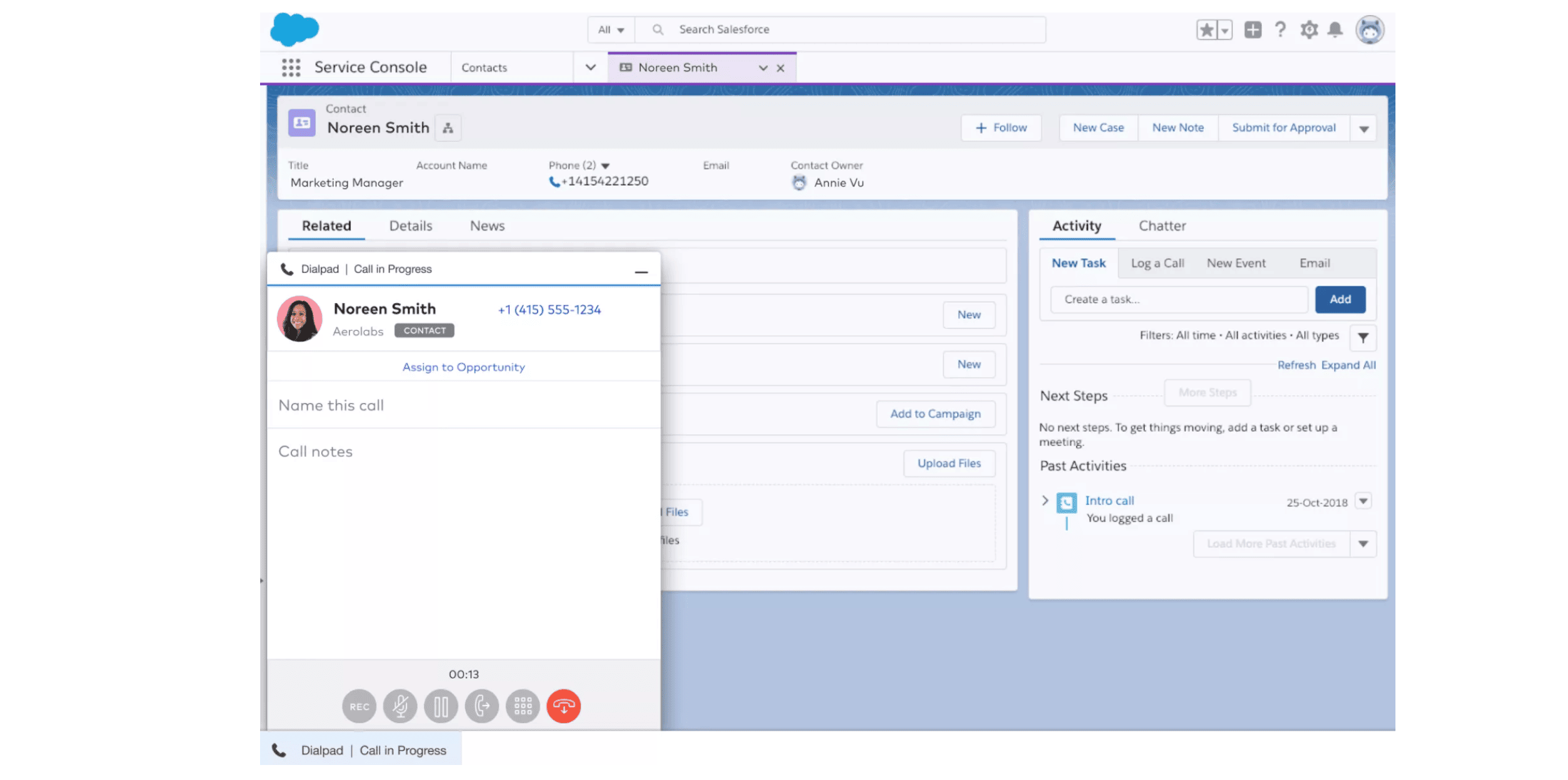Select the Activity tab
Image resolution: width=1568 pixels, height=780 pixels.
coord(1077,226)
